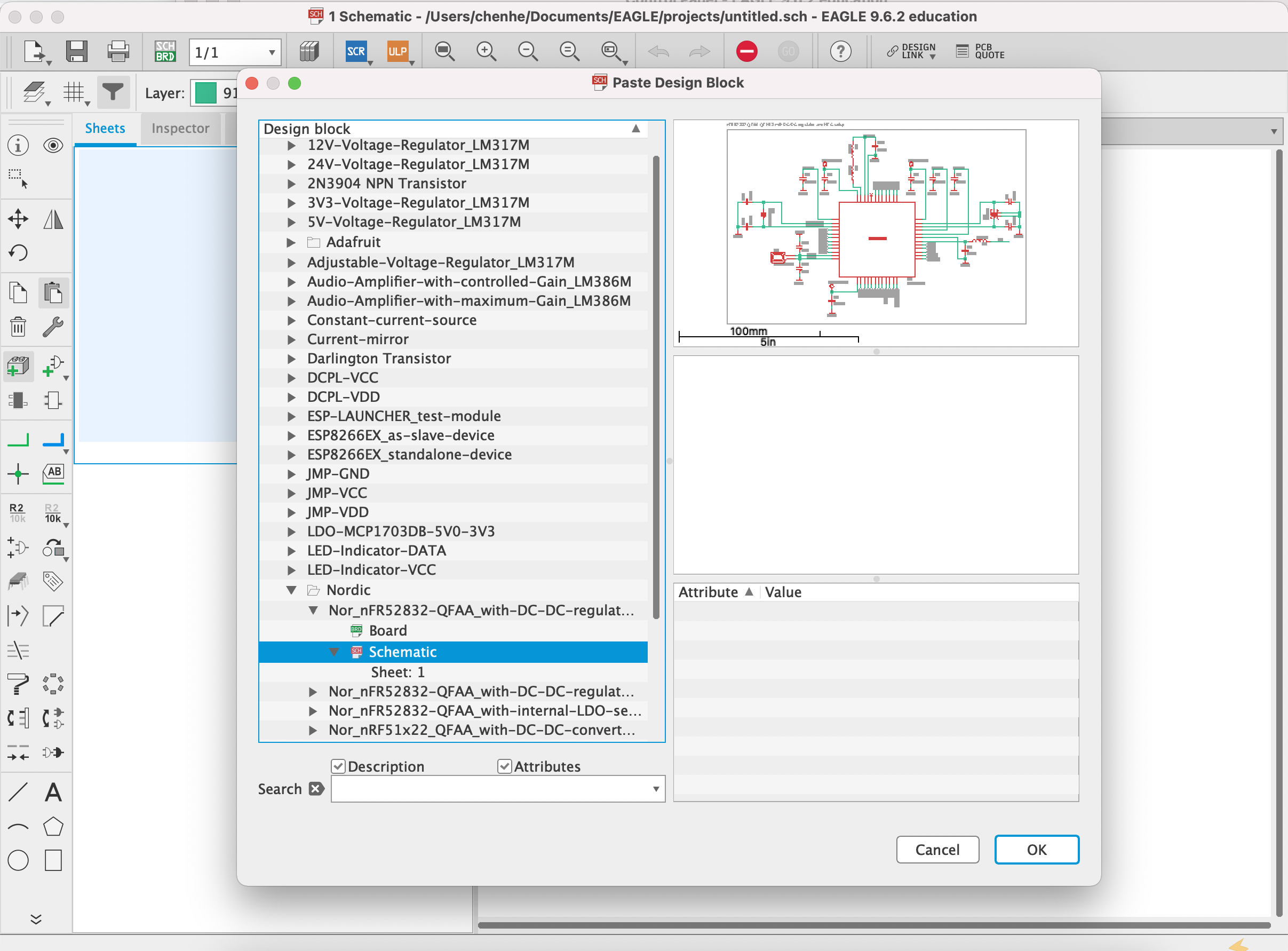The image size is (1288, 951).
Task: Click the SCH/BRD switch board icon
Action: pos(164,52)
